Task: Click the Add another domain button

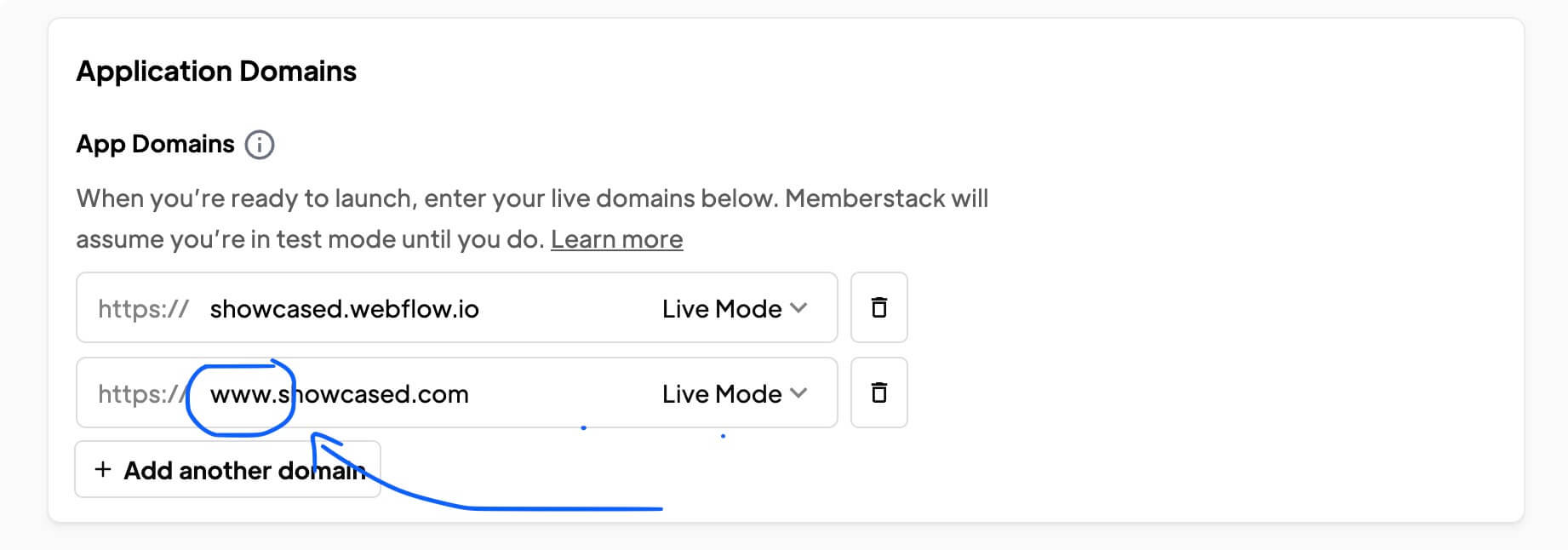Action: coord(227,469)
